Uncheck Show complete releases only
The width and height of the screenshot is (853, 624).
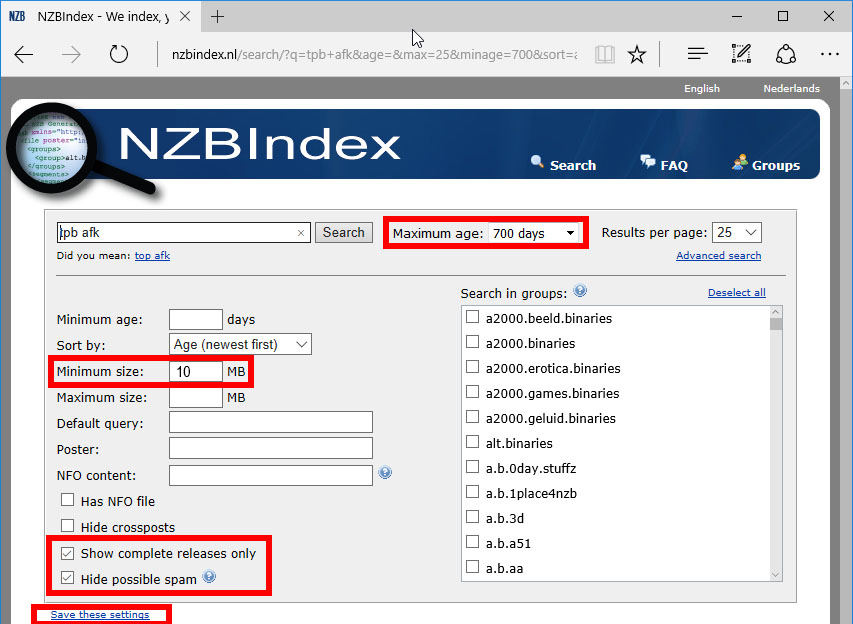point(67,553)
